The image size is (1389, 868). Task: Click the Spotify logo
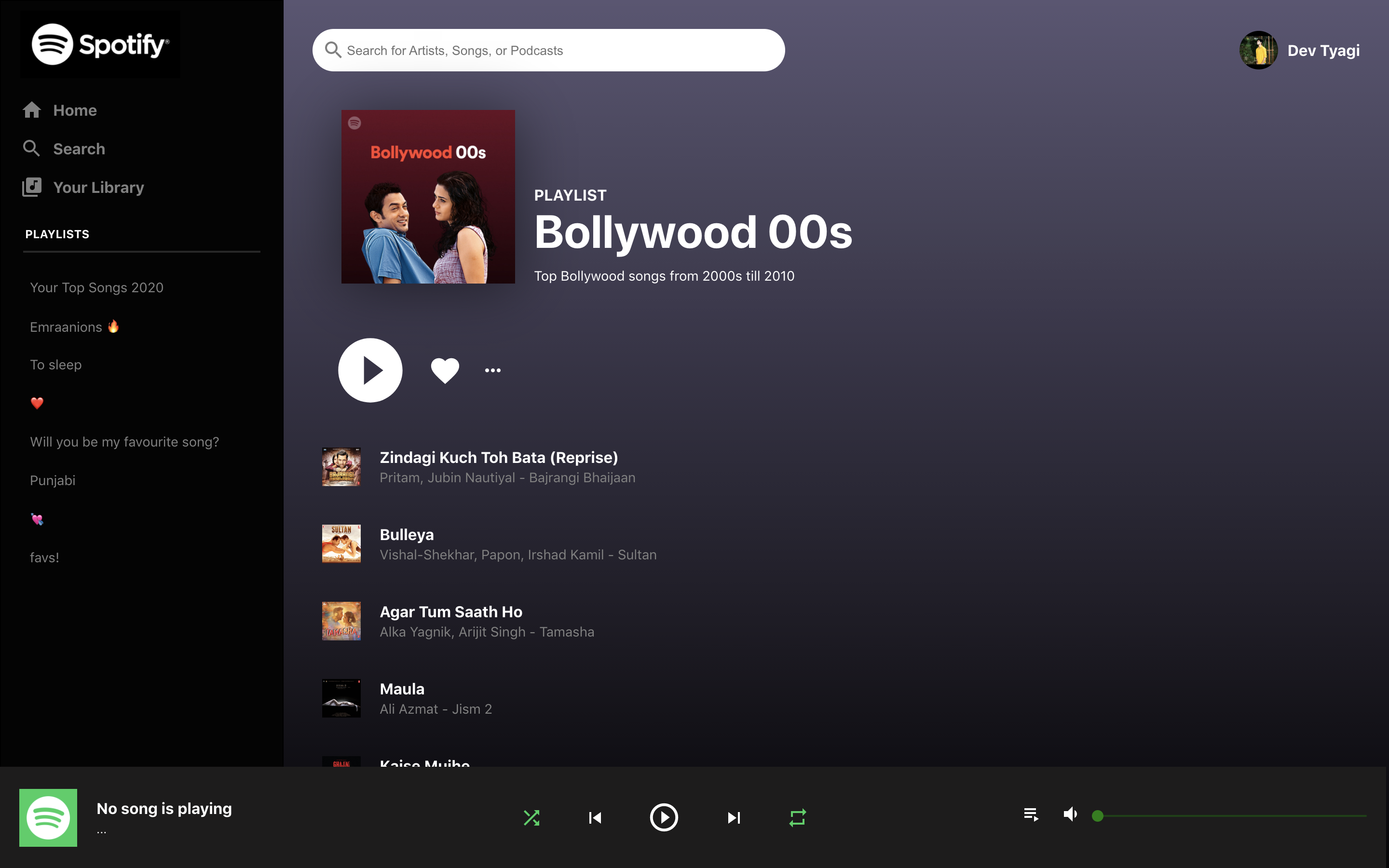click(100, 44)
